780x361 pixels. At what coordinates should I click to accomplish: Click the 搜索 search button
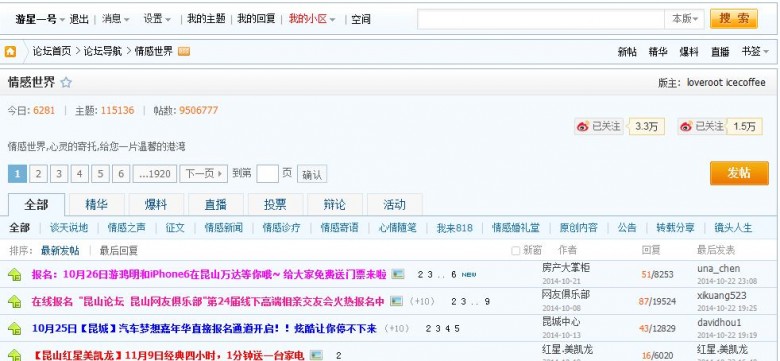[x=734, y=19]
